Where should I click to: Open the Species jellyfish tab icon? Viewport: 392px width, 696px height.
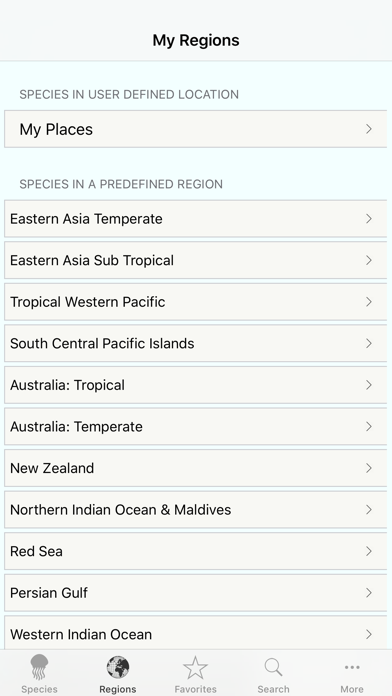(x=39, y=667)
